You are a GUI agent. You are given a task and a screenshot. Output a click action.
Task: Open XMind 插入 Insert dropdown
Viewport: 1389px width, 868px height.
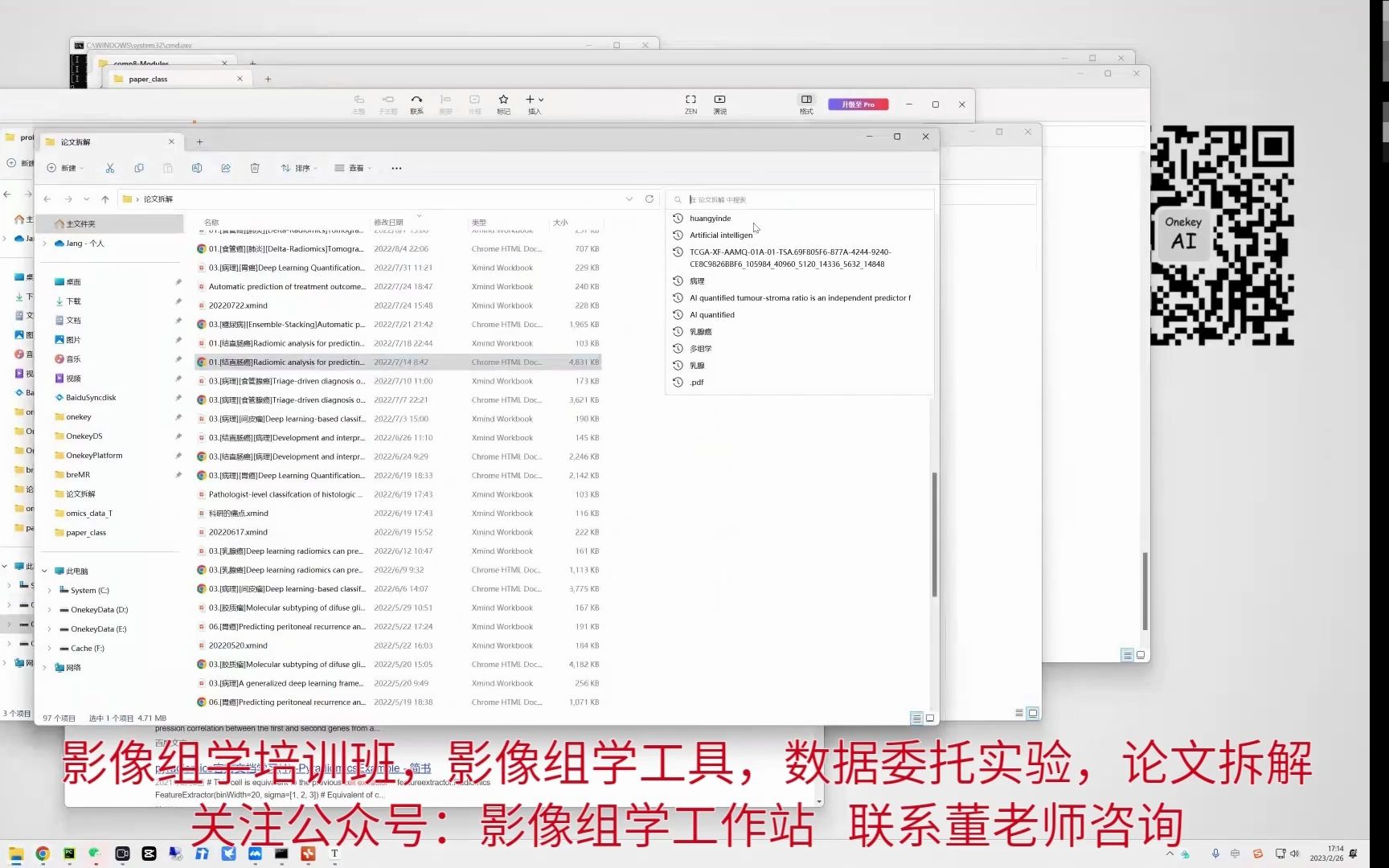pos(535,104)
